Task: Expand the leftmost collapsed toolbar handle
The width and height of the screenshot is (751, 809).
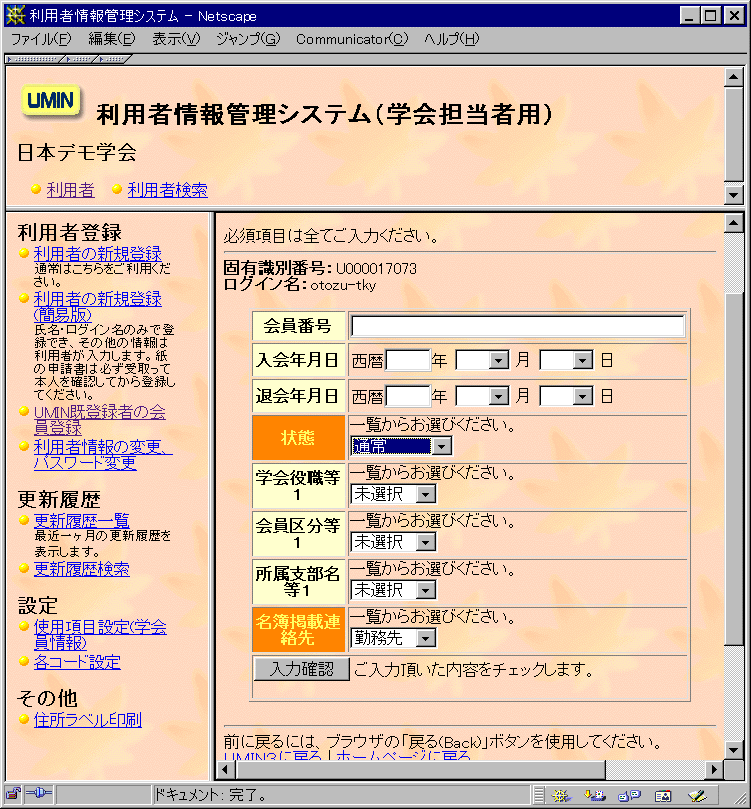Action: pyautogui.click(x=34, y=59)
